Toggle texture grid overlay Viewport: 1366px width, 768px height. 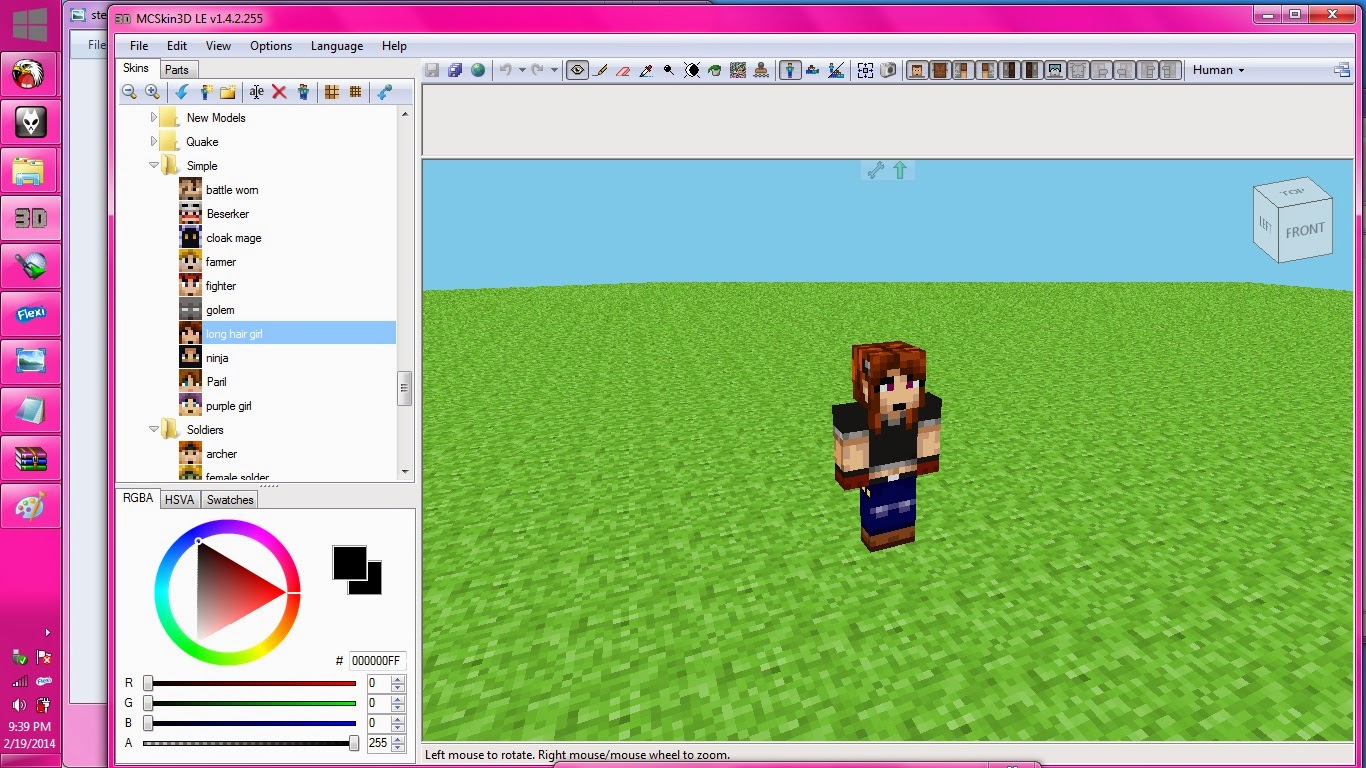pos(356,92)
